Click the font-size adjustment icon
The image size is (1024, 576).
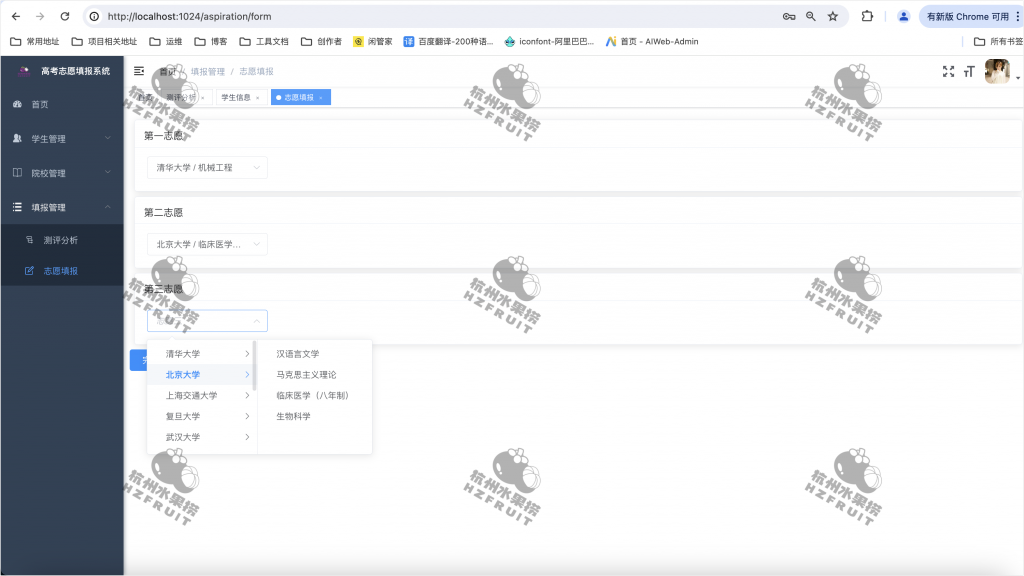971,71
